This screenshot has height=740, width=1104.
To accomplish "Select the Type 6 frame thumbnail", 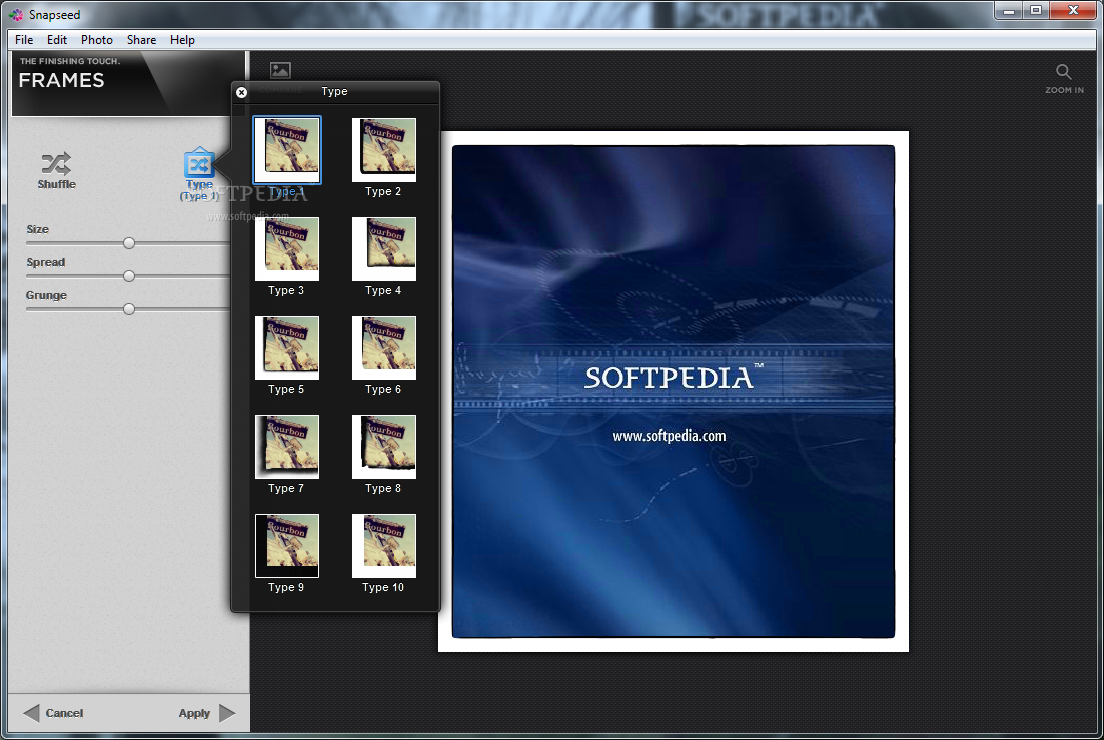I will (384, 348).
